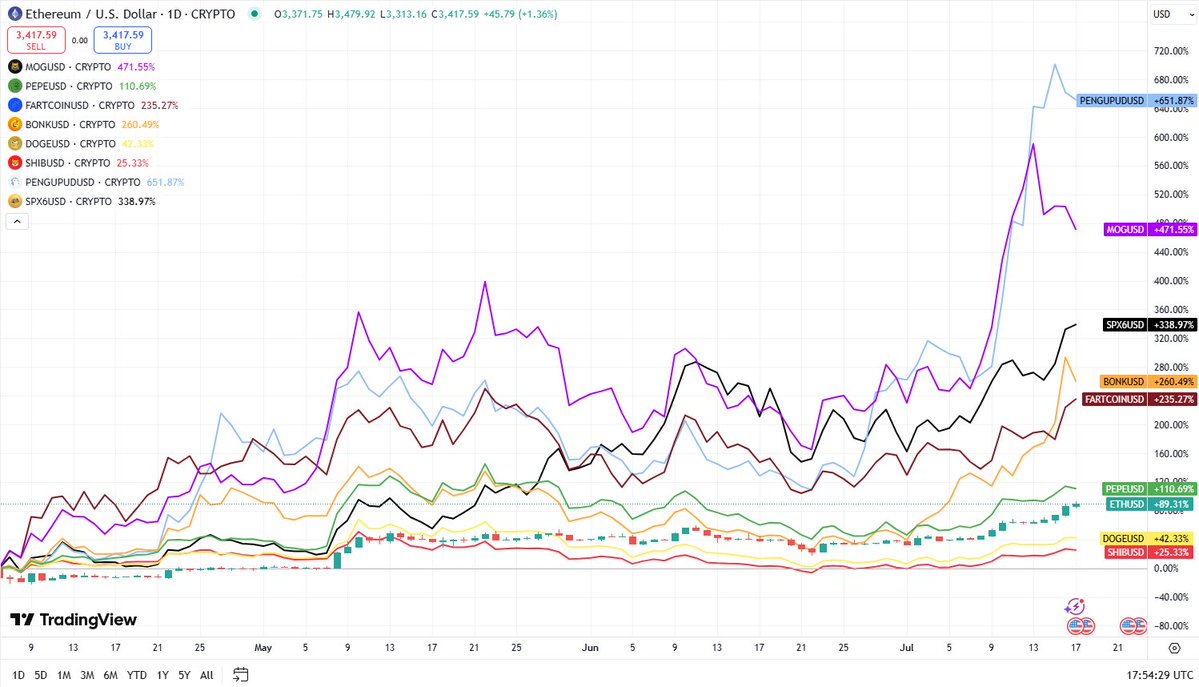Click the -80.00% price axis label
The width and height of the screenshot is (1199, 687).
point(1171,626)
